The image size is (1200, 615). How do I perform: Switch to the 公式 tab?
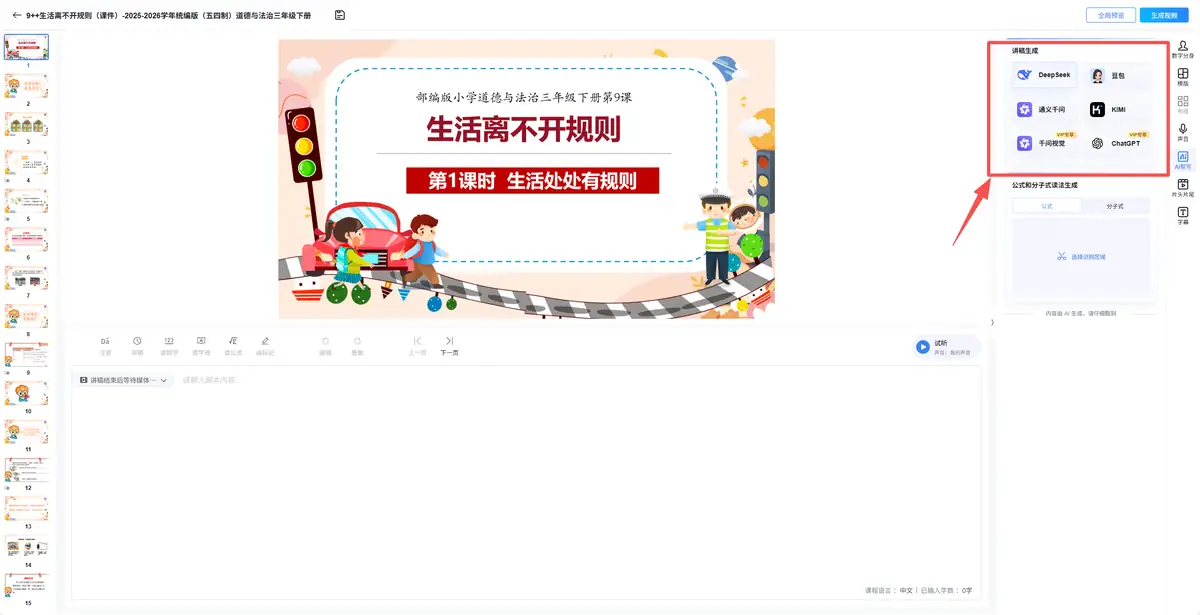click(1047, 205)
